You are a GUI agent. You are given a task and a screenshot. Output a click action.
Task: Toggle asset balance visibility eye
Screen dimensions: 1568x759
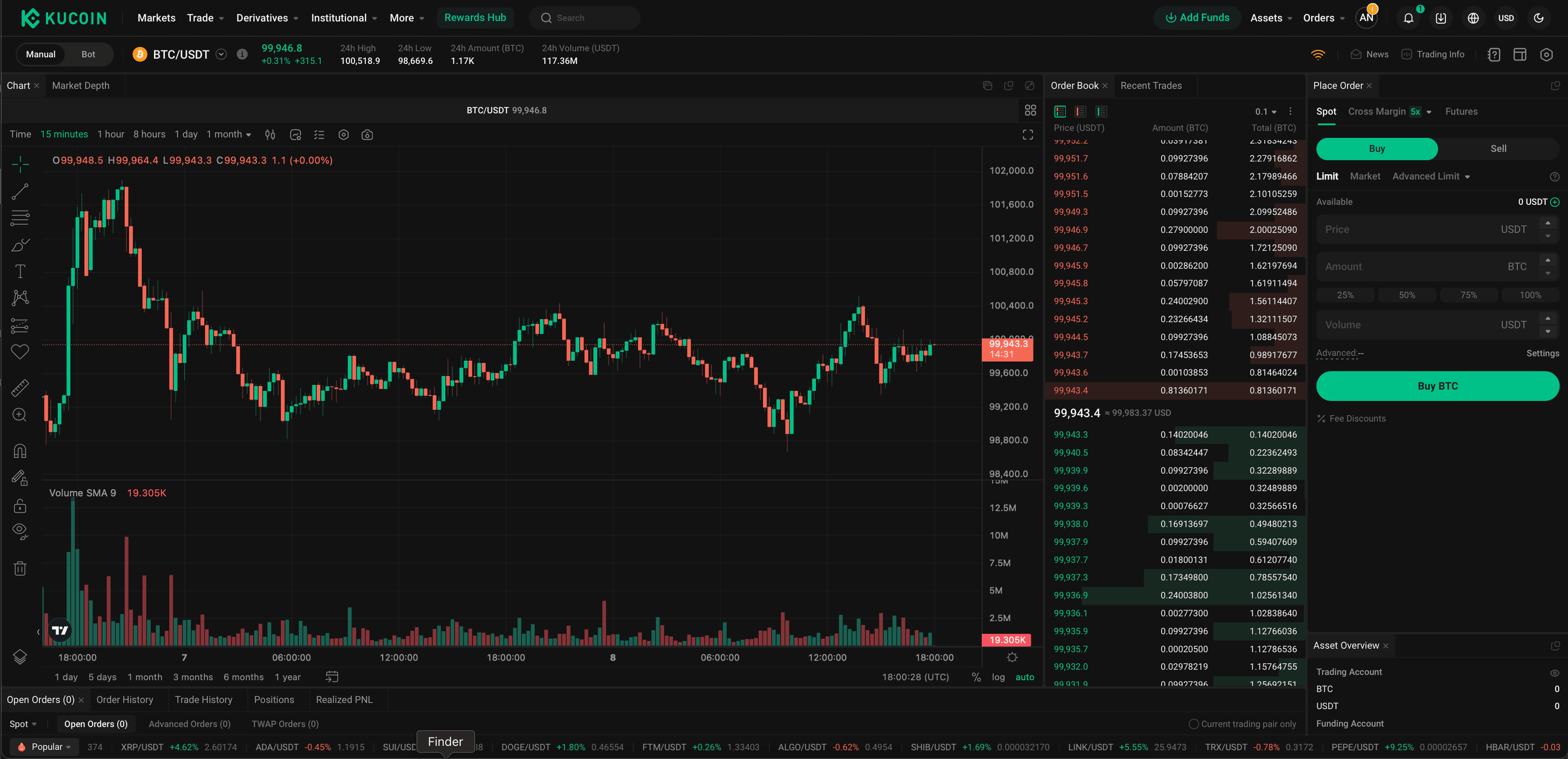(1554, 672)
